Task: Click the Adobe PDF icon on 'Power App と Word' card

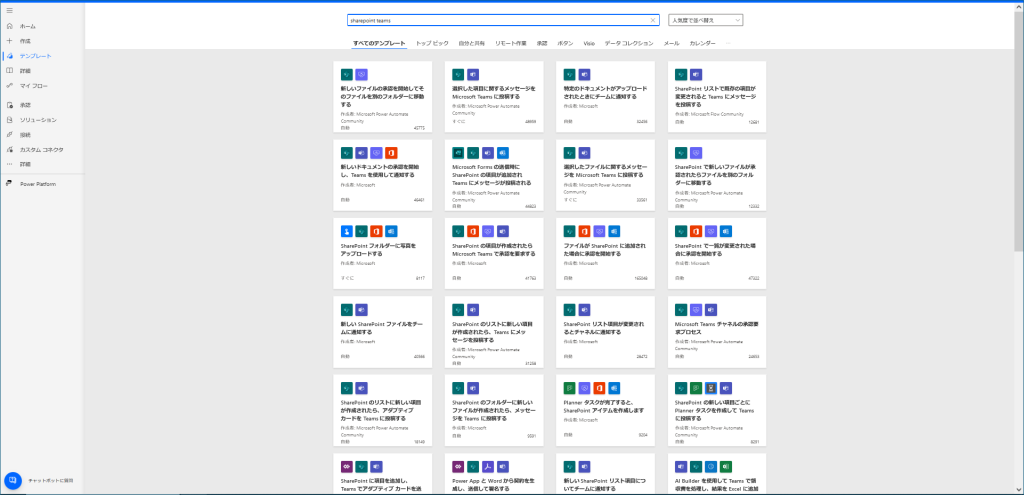Action: tap(488, 466)
